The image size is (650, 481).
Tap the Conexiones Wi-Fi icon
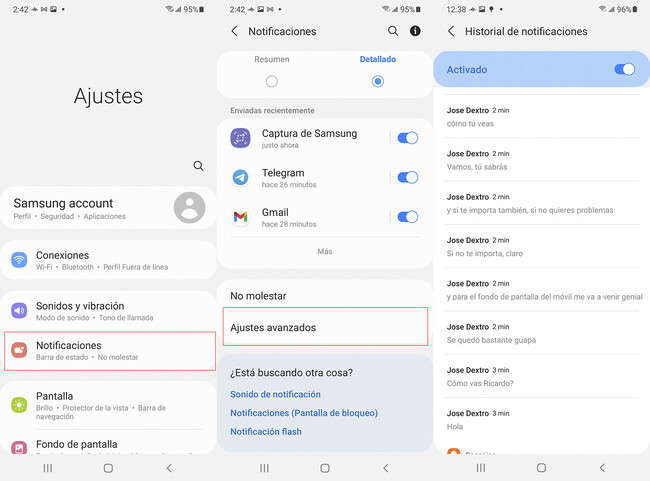click(x=19, y=260)
